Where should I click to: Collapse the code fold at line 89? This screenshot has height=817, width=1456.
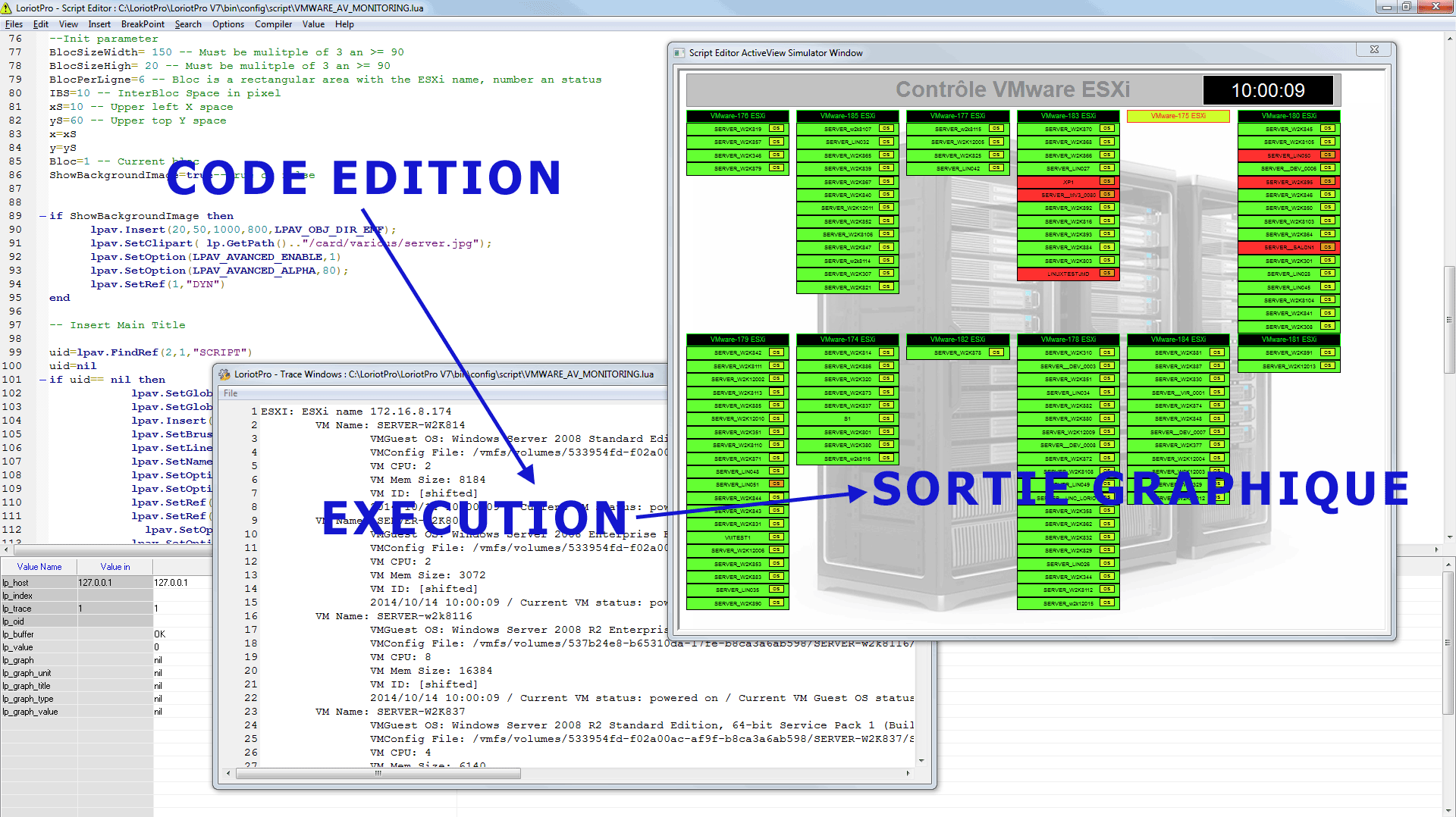pyautogui.click(x=42, y=216)
